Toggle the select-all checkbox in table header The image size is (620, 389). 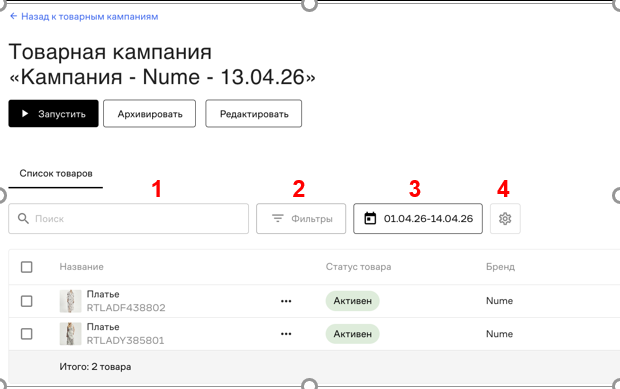(26, 267)
